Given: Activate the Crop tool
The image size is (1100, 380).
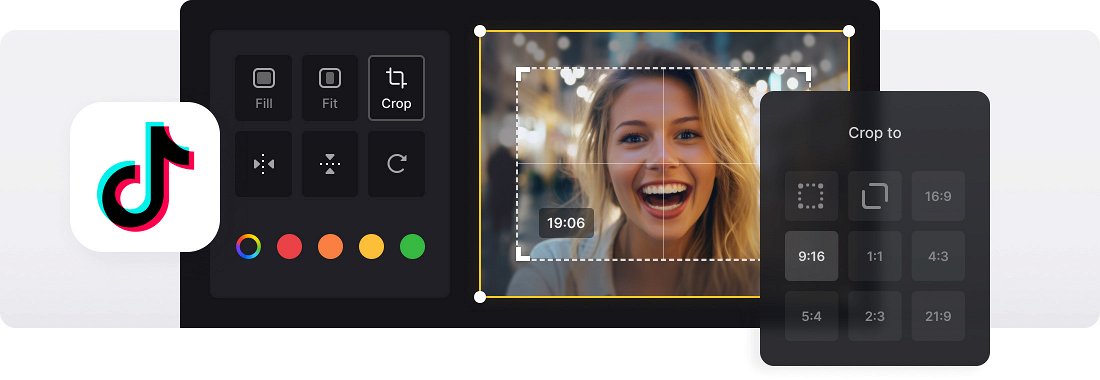Looking at the screenshot, I should pyautogui.click(x=396, y=88).
